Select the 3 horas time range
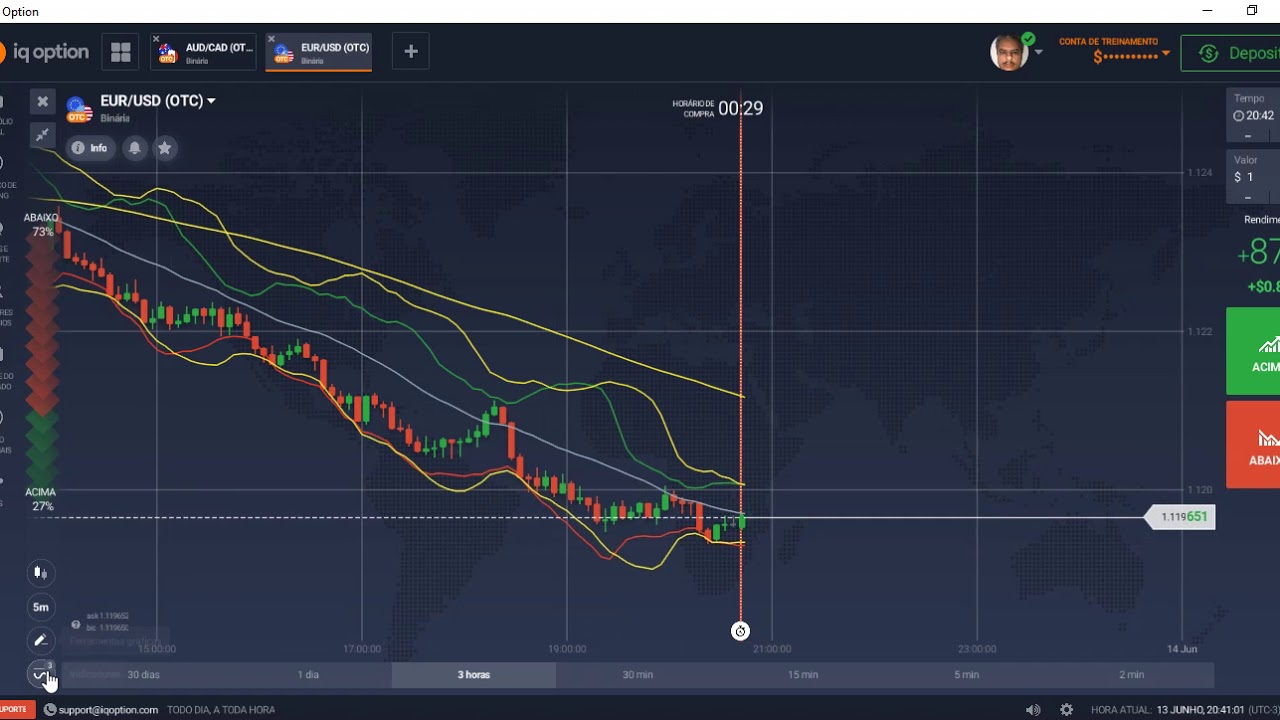The height and width of the screenshot is (720, 1280). tap(474, 675)
